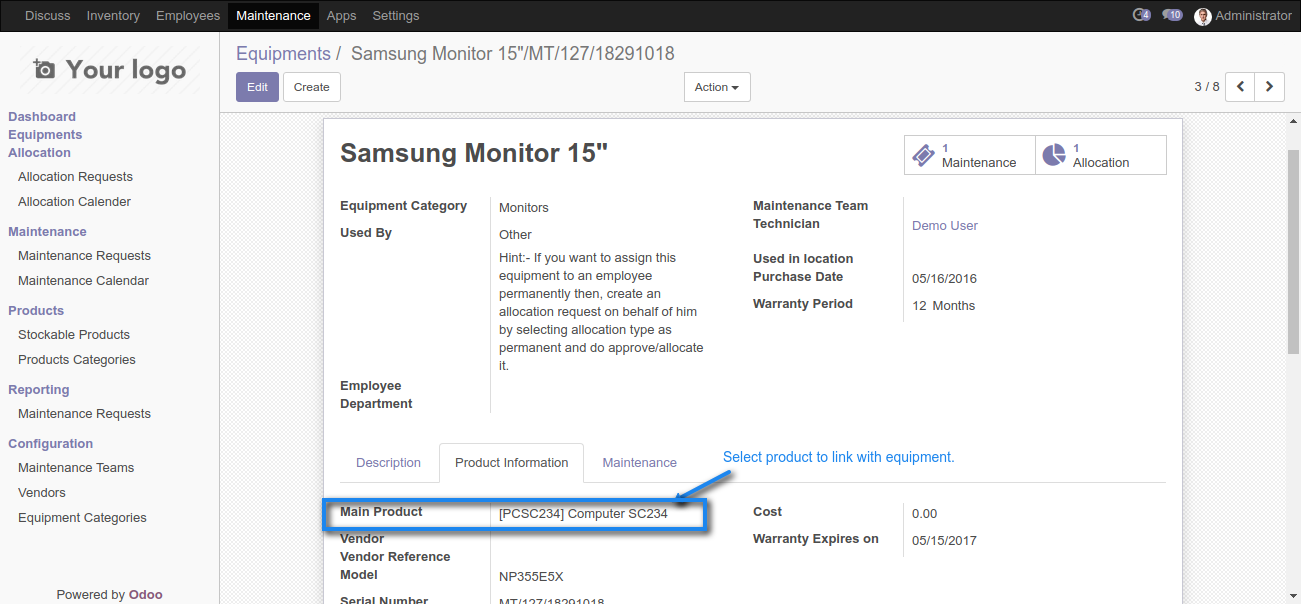This screenshot has width=1301, height=604.
Task: Open the Settings menu
Action: 396,16
